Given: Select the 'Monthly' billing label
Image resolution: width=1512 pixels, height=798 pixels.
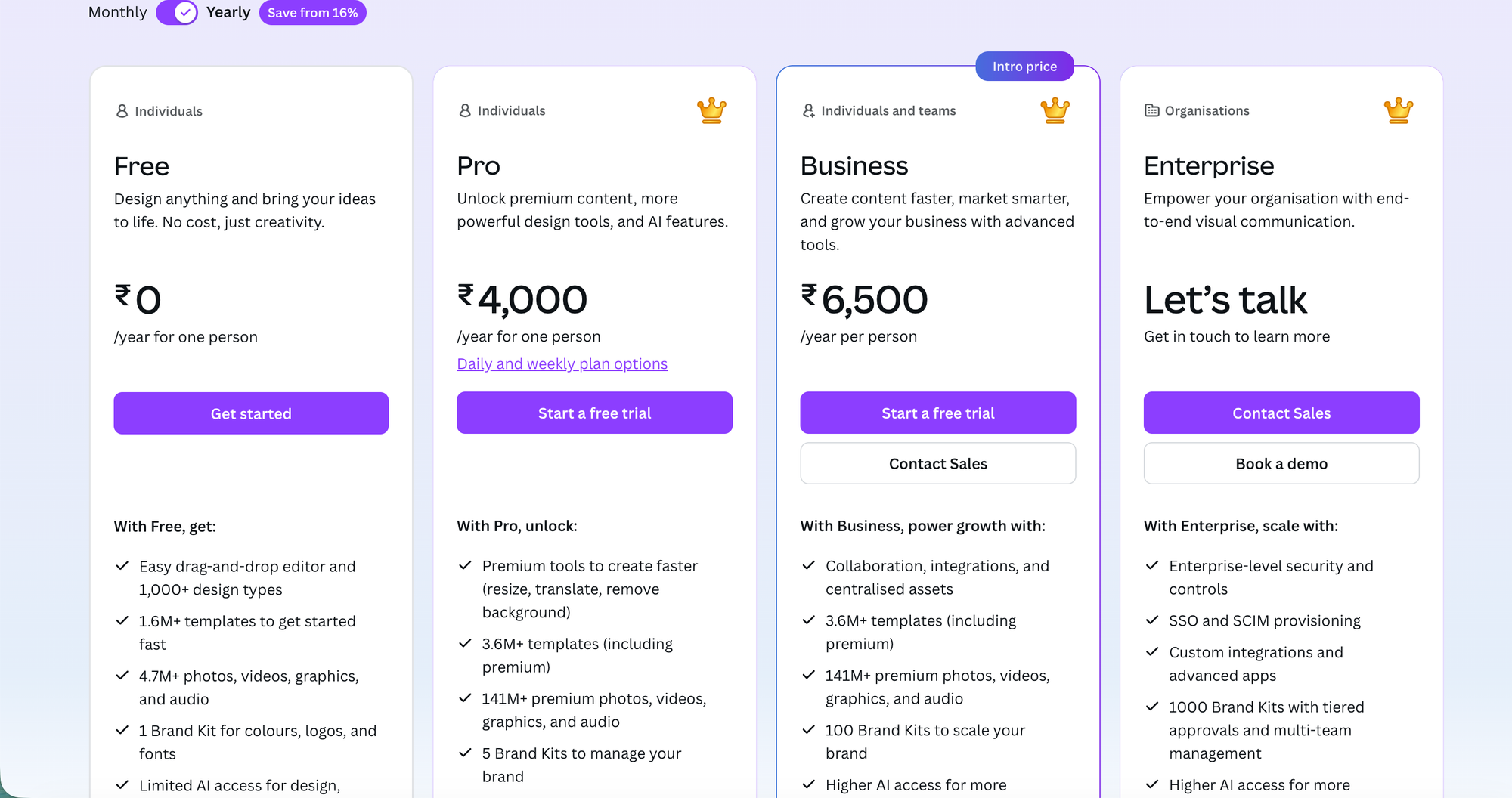Looking at the screenshot, I should [117, 12].
